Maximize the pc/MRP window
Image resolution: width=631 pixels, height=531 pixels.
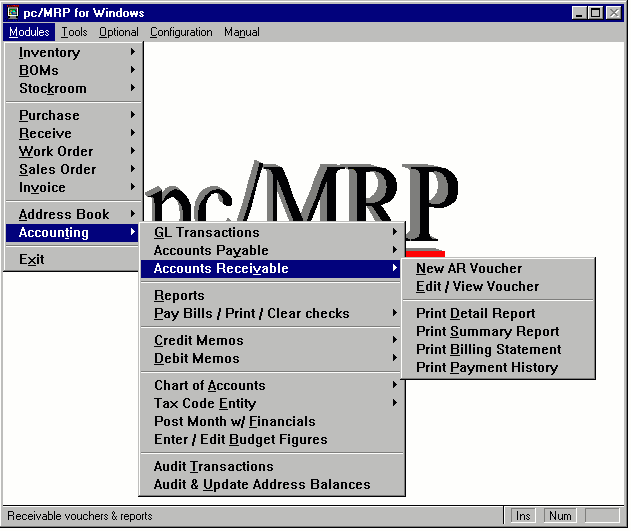click(x=596, y=13)
